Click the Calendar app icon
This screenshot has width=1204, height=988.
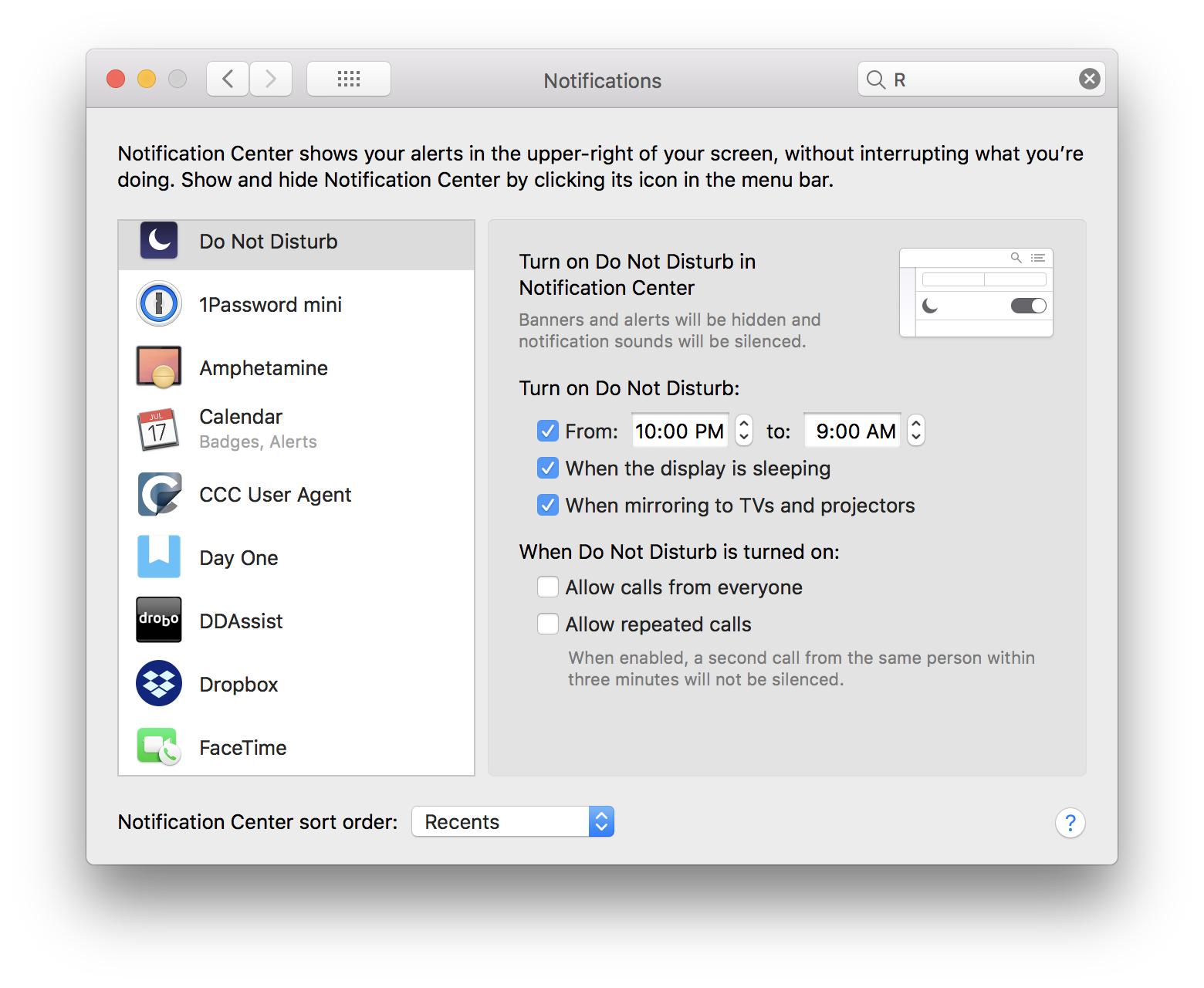[x=159, y=430]
